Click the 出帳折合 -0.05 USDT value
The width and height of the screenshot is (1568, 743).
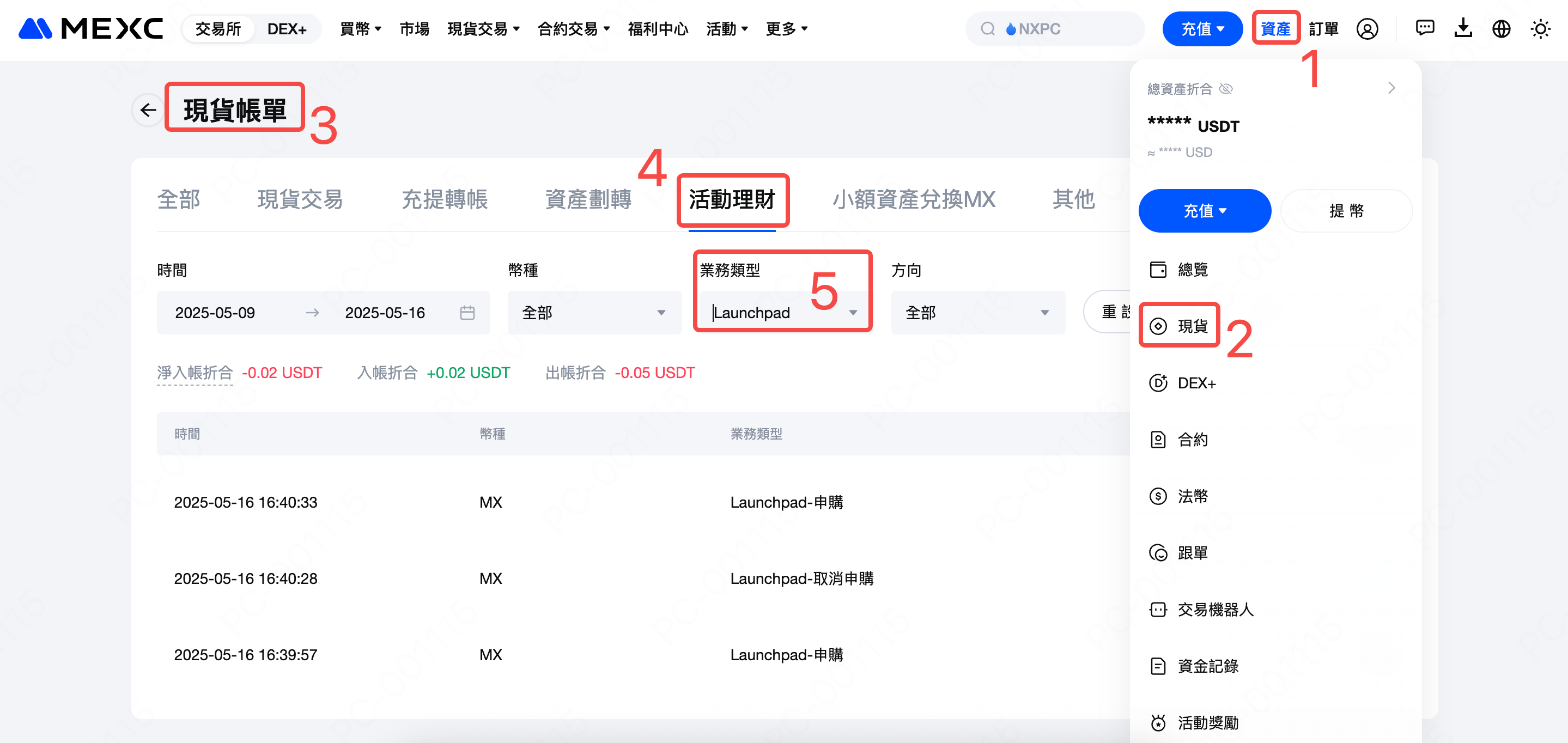click(x=654, y=373)
